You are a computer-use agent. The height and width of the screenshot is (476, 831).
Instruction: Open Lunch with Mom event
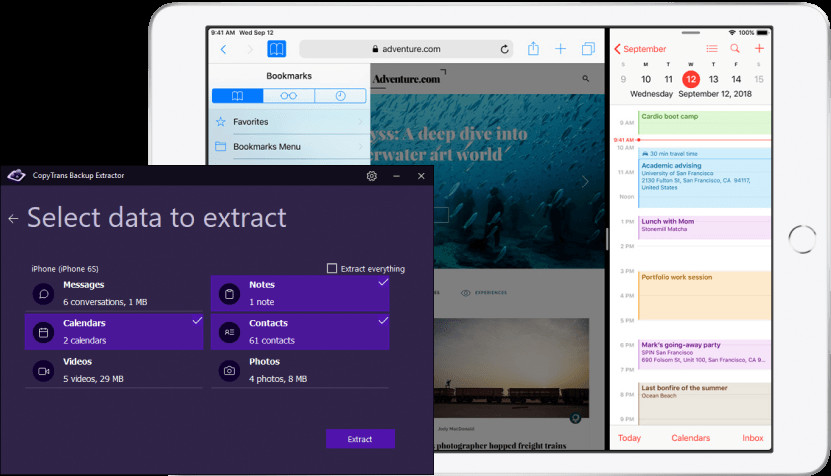tap(704, 227)
